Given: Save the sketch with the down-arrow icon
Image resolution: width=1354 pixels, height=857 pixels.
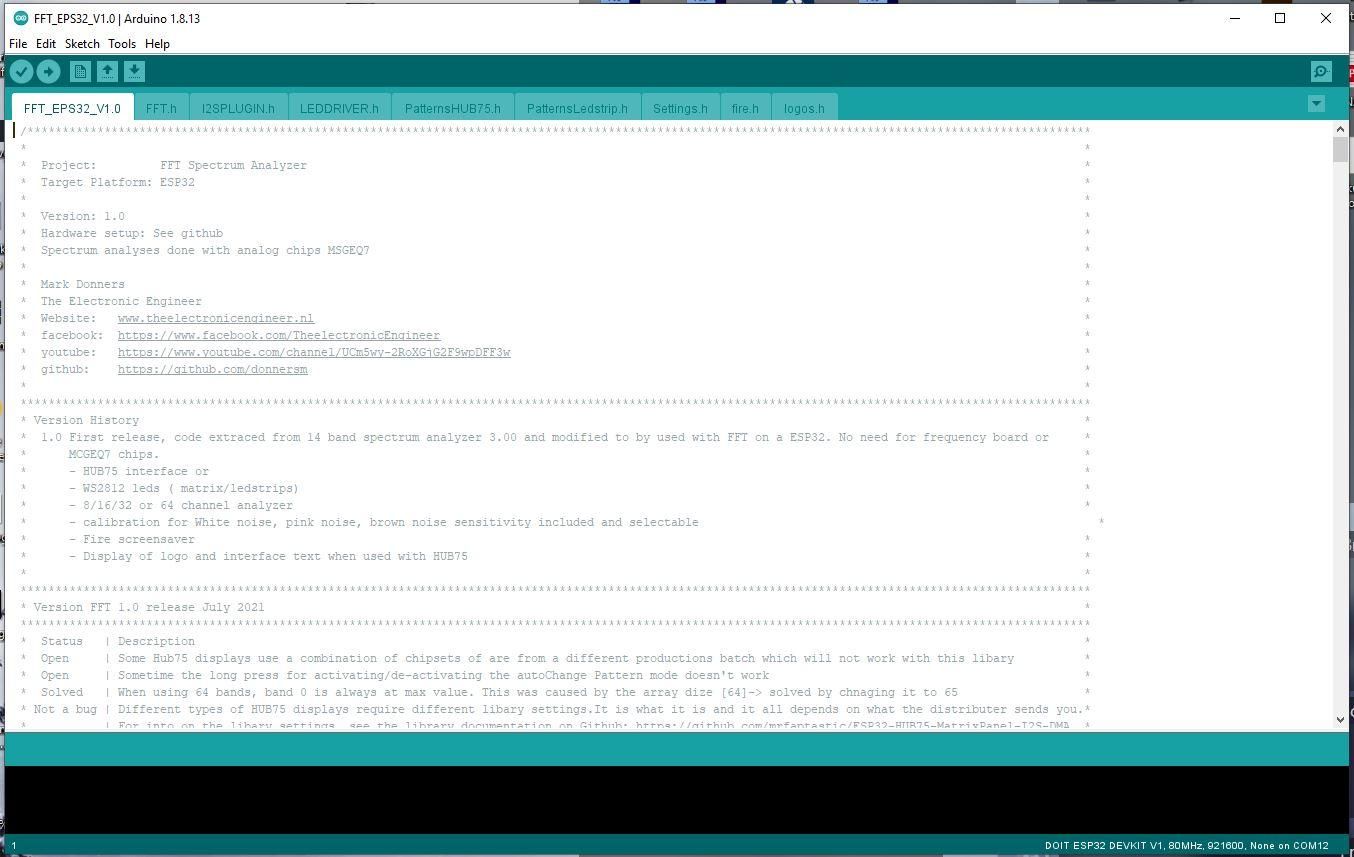Looking at the screenshot, I should 134,72.
